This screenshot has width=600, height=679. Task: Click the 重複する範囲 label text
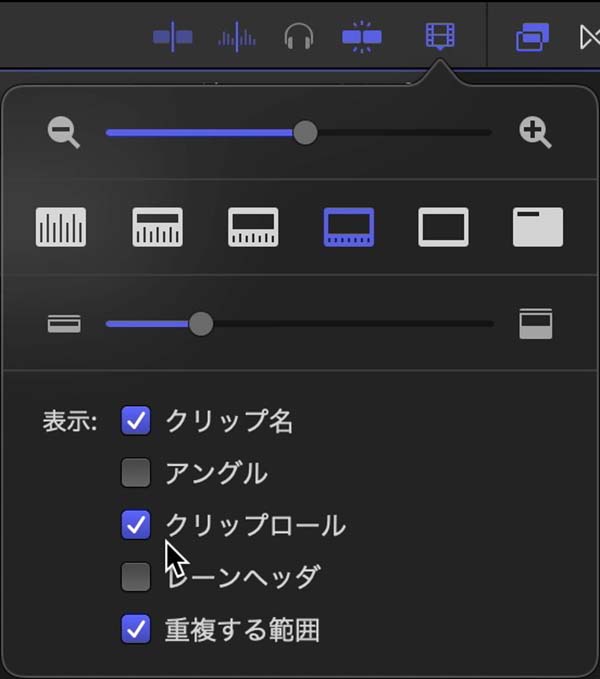pos(242,629)
